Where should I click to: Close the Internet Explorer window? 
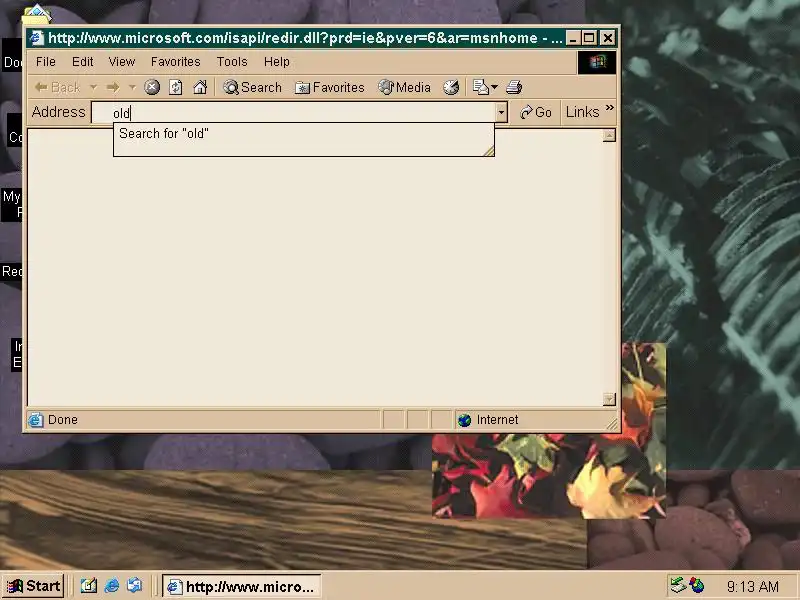tap(608, 38)
